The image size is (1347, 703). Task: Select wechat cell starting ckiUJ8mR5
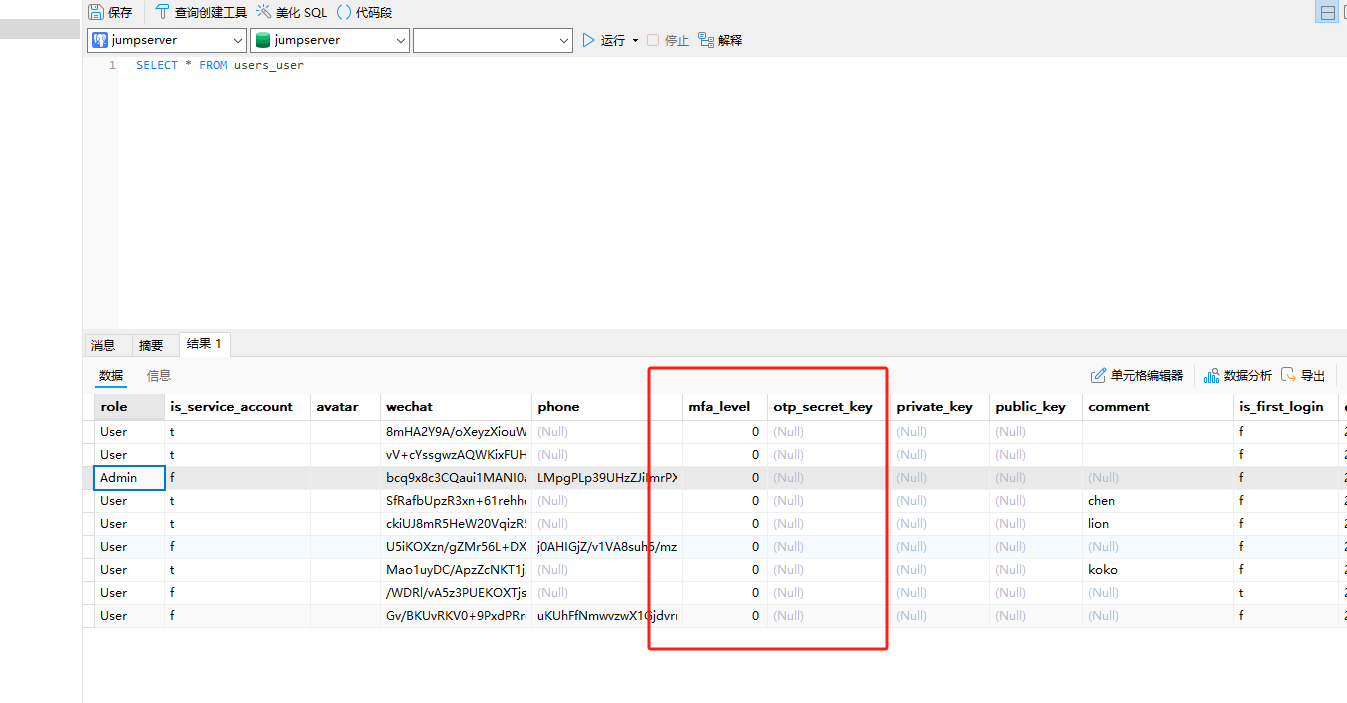(x=455, y=524)
